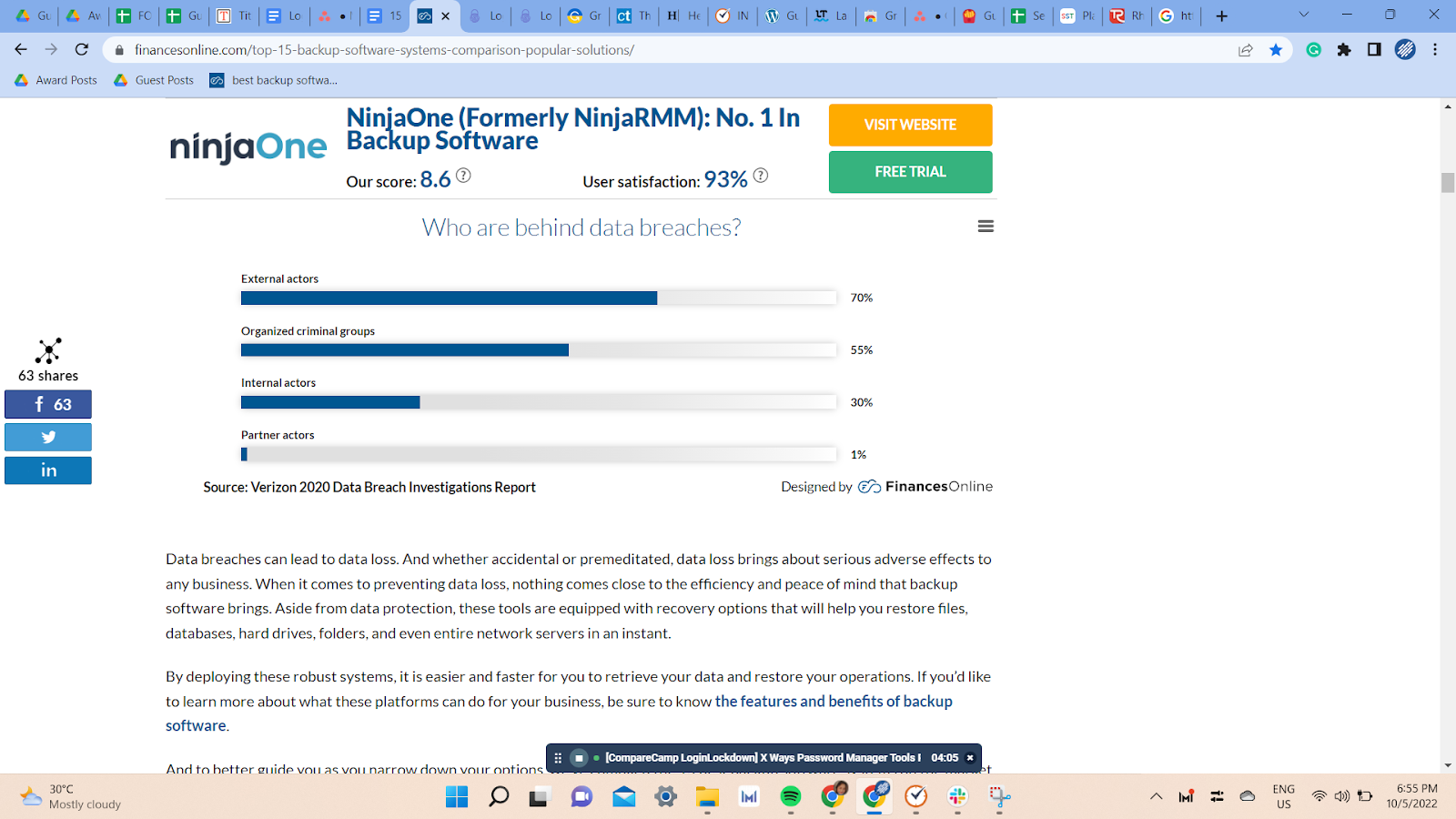This screenshot has width=1456, height=819.
Task: Click the ninjaOne logo
Action: click(x=248, y=147)
